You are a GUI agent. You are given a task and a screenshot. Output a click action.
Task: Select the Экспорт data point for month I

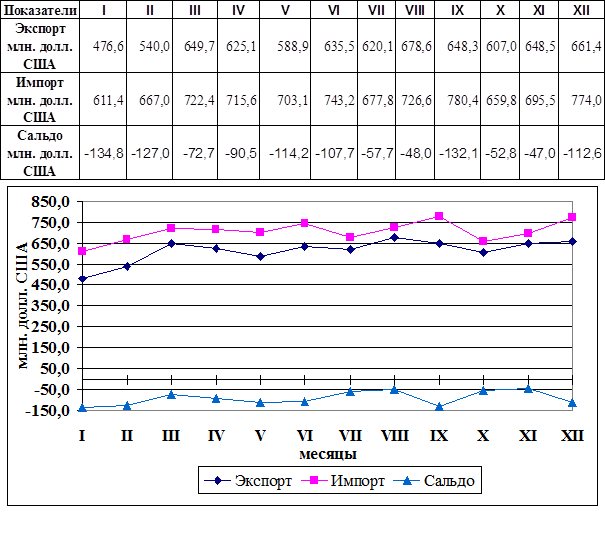pos(82,279)
